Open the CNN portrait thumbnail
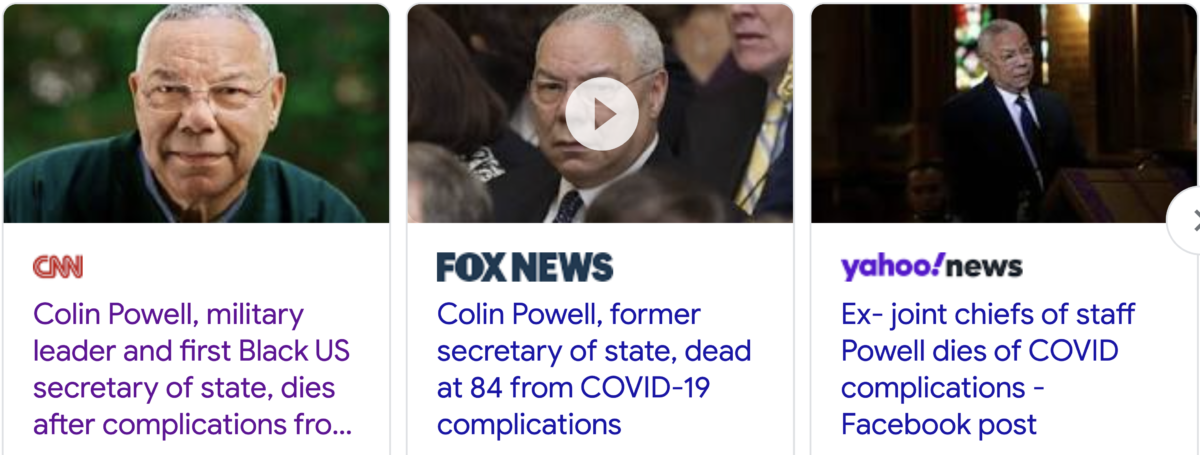The width and height of the screenshot is (1200, 455). point(197,113)
